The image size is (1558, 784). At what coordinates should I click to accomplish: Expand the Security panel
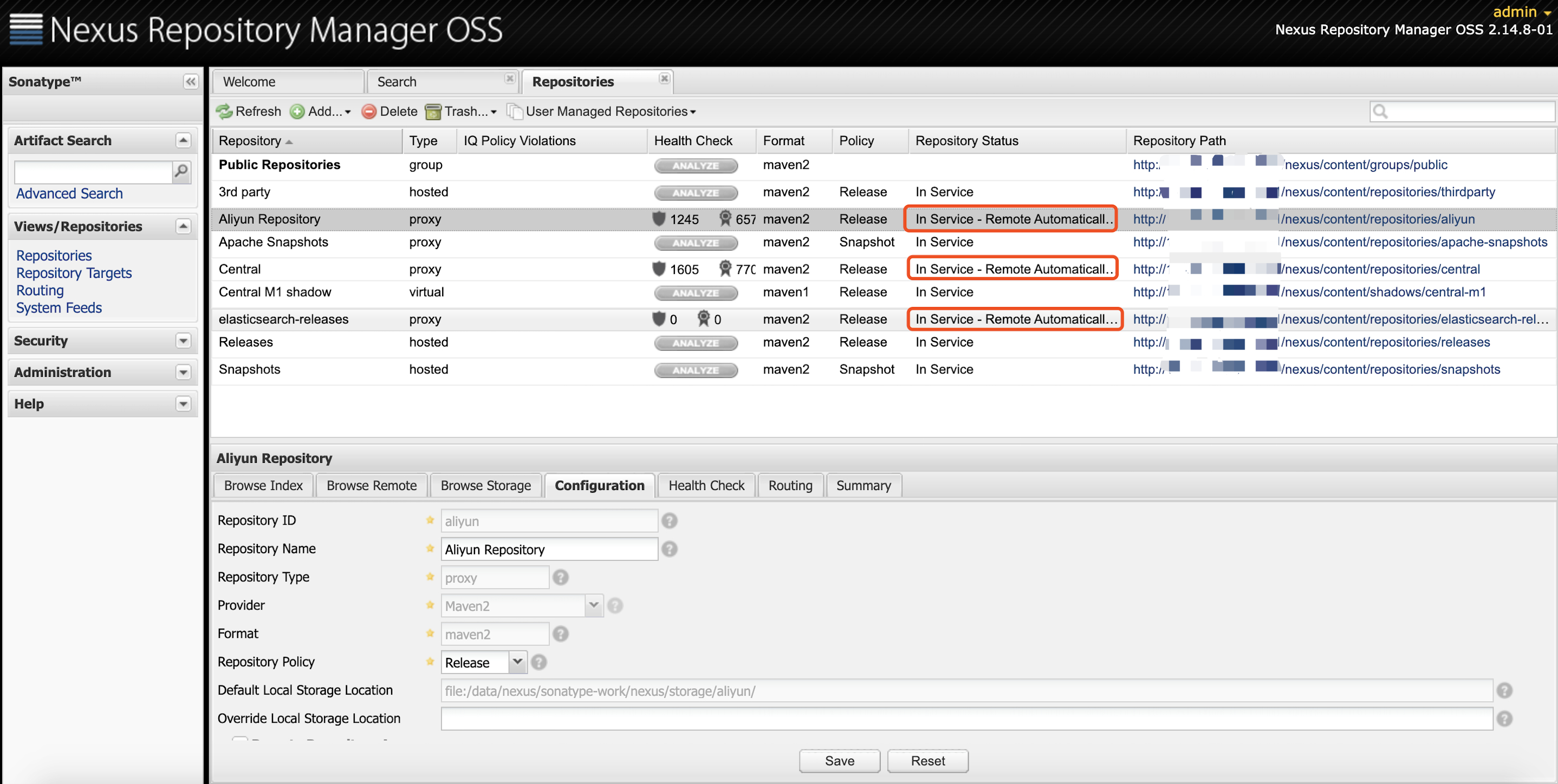183,341
